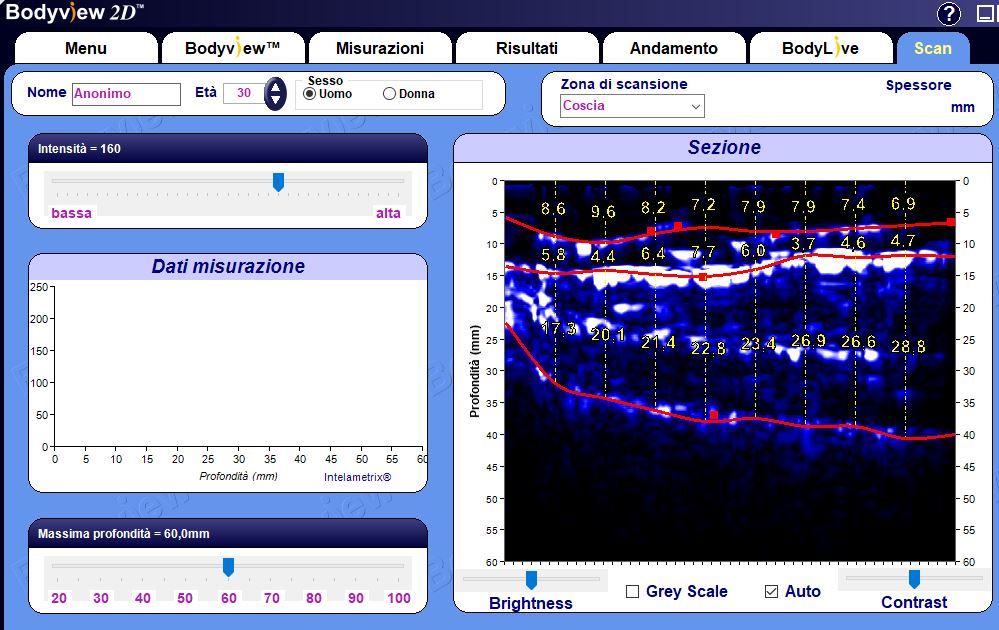Open the BodyLive tab
The image size is (999, 630).
(820, 48)
